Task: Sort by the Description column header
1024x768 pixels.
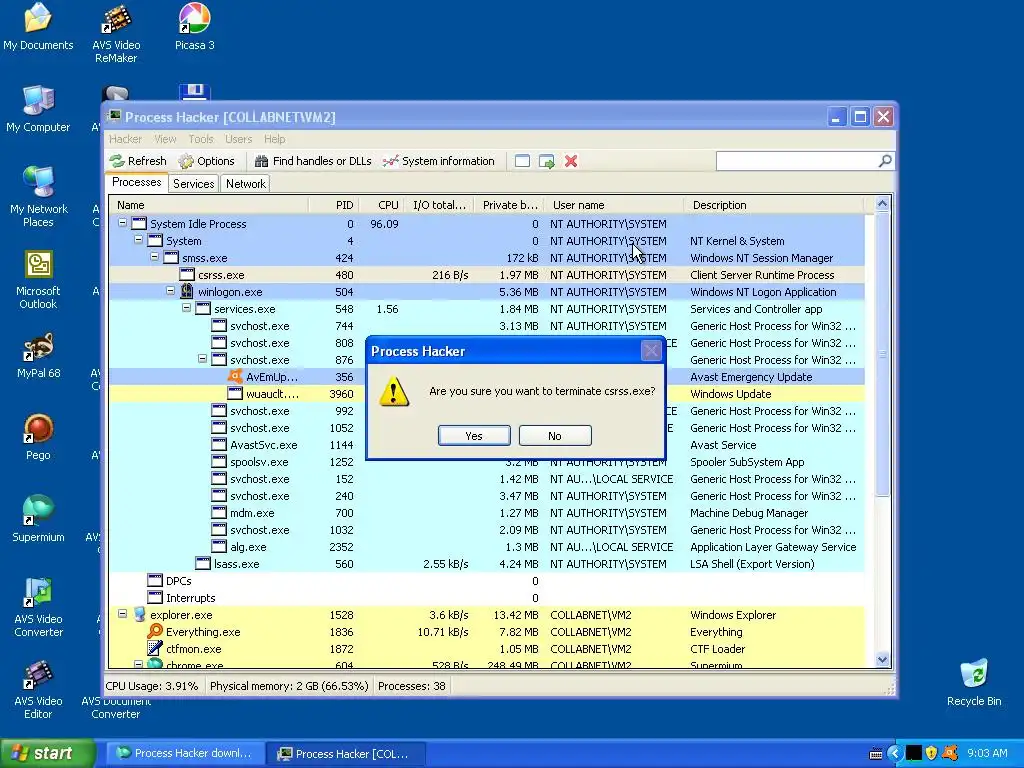Action: tap(774, 205)
